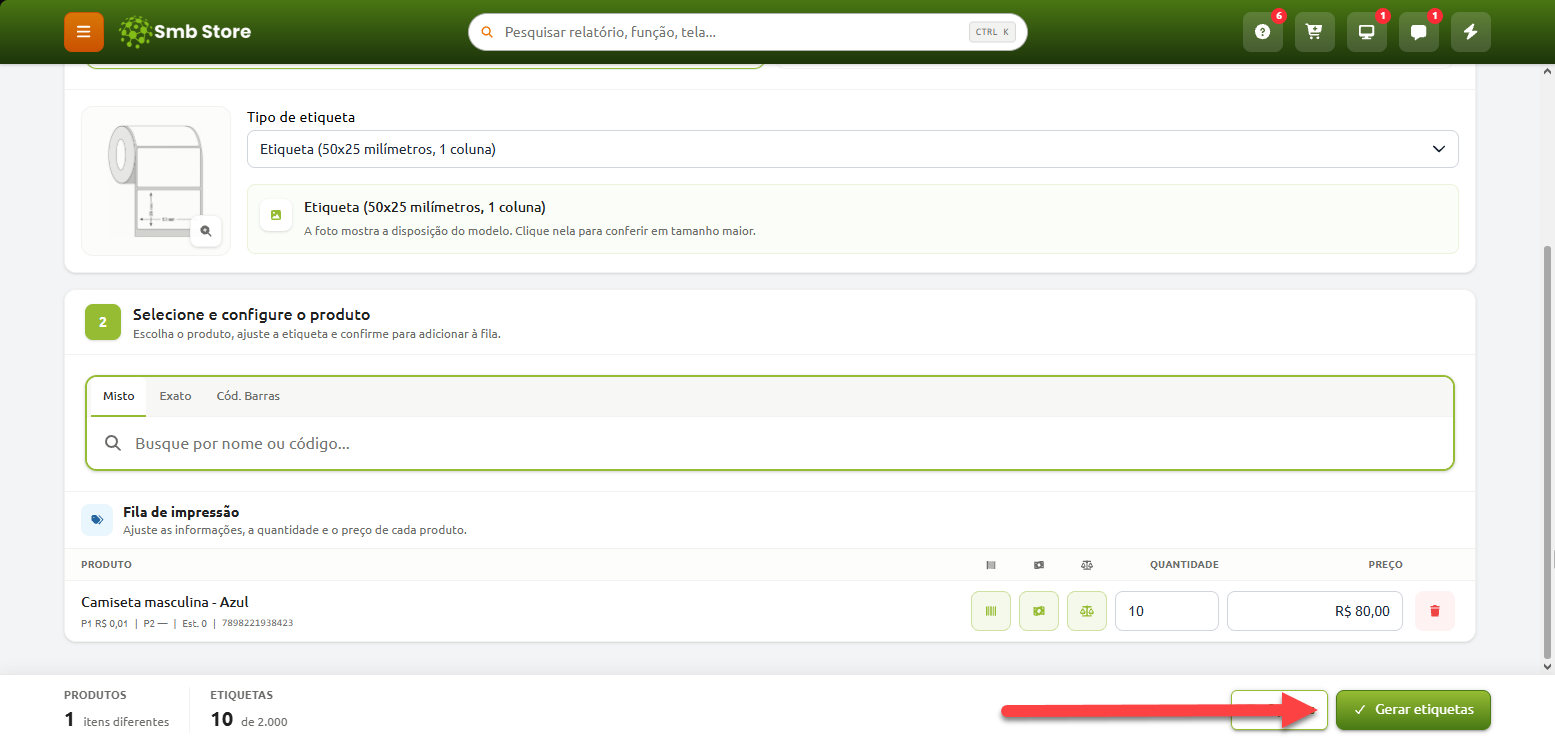Viewport: 1555px width, 745px height.
Task: Switch to the Misto search tab
Action: [119, 396]
